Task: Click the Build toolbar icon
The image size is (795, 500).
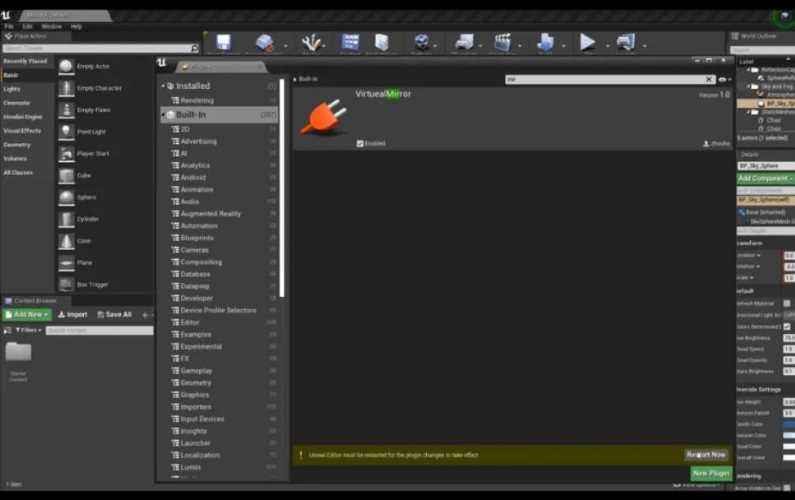Action: pyautogui.click(x=546, y=43)
